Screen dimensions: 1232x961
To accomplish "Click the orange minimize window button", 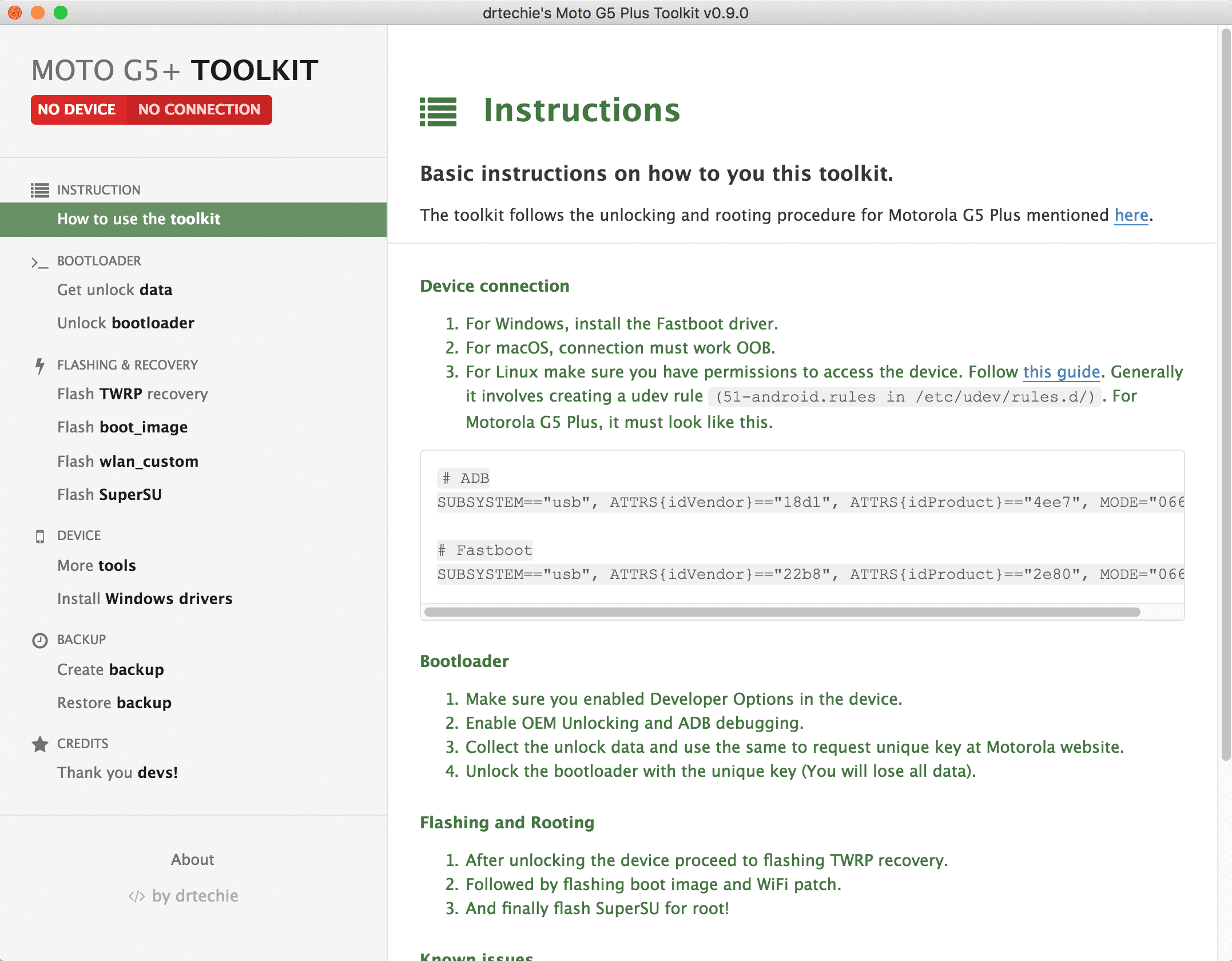I will (38, 13).
